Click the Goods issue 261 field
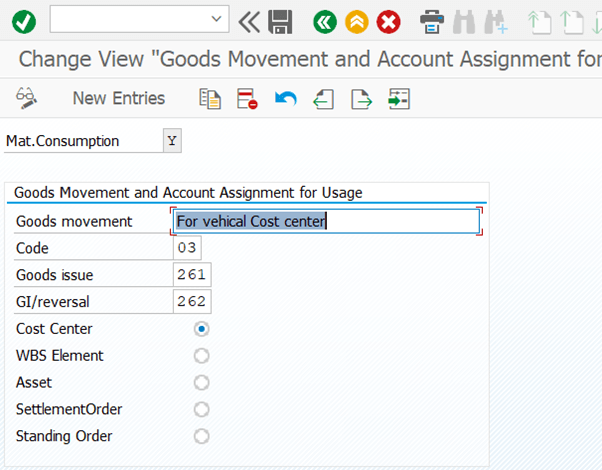602x470 pixels. (x=192, y=275)
